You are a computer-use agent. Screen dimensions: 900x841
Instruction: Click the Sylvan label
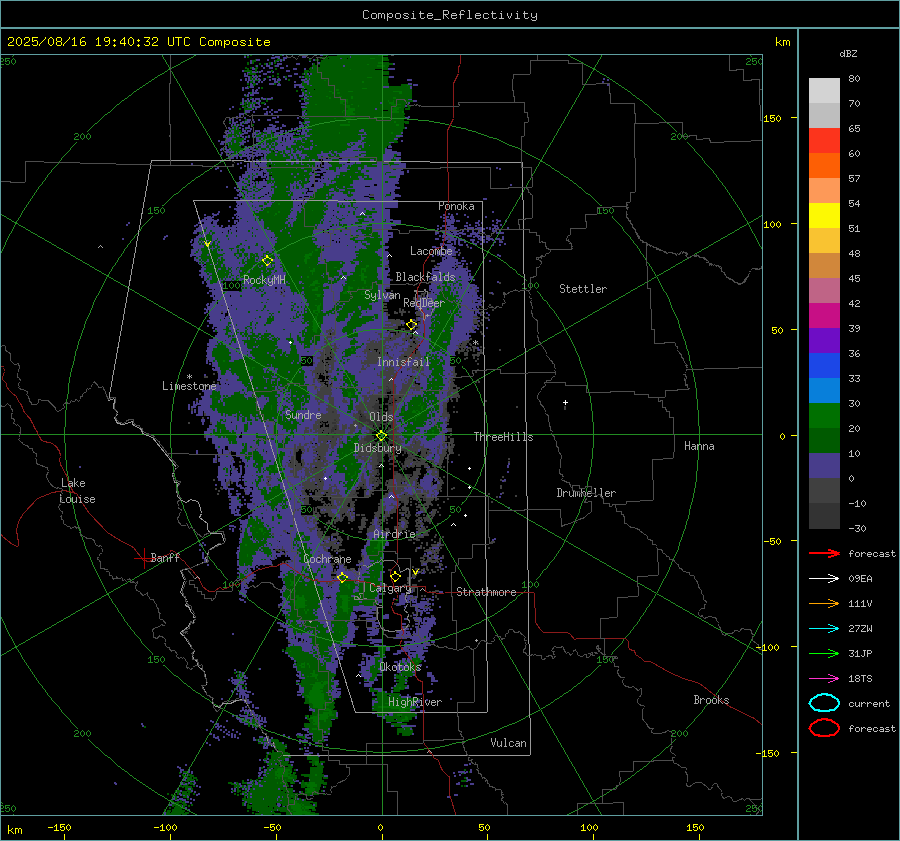click(x=382, y=295)
